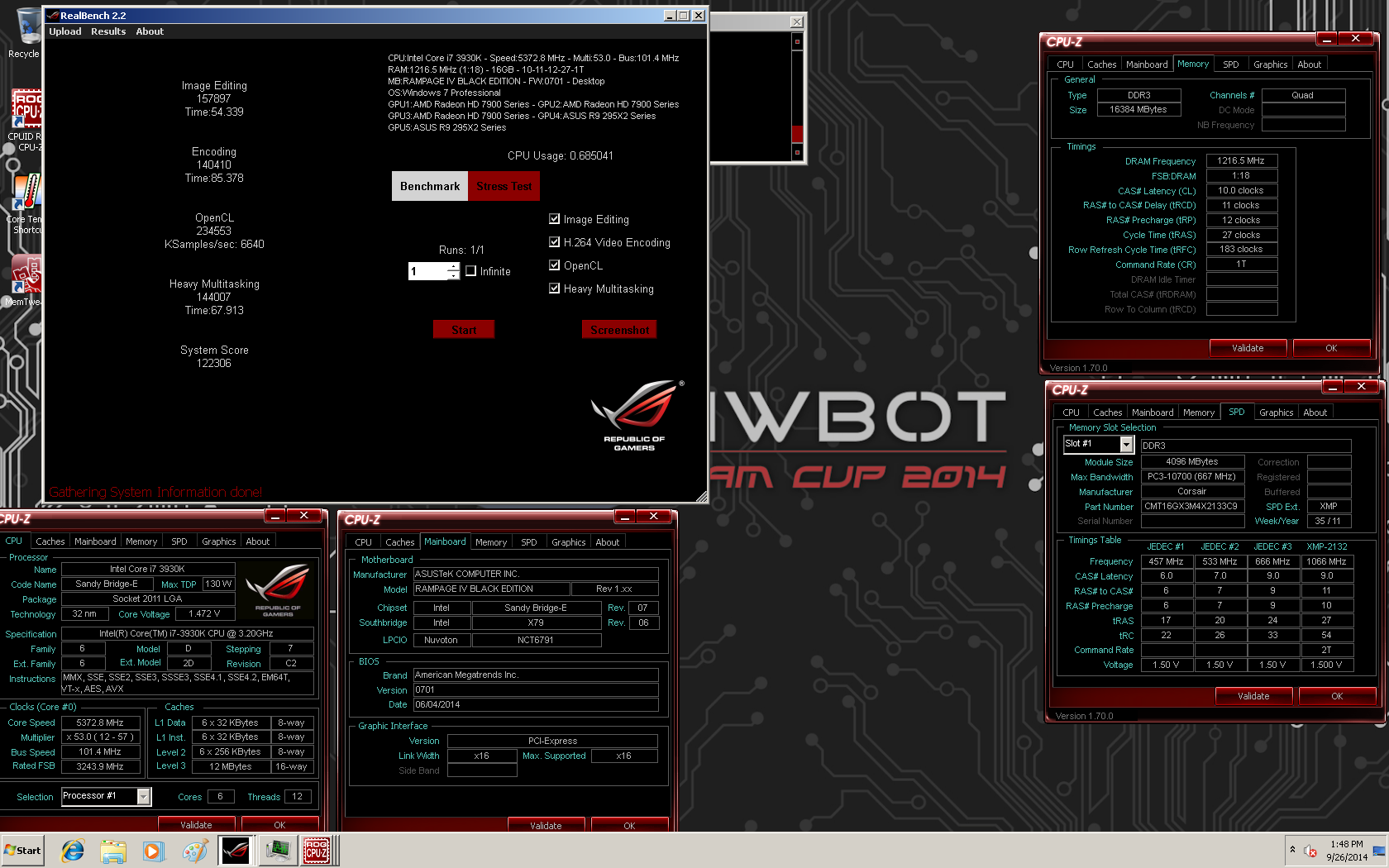
Task: Switch to Stress Test mode
Action: (x=504, y=186)
